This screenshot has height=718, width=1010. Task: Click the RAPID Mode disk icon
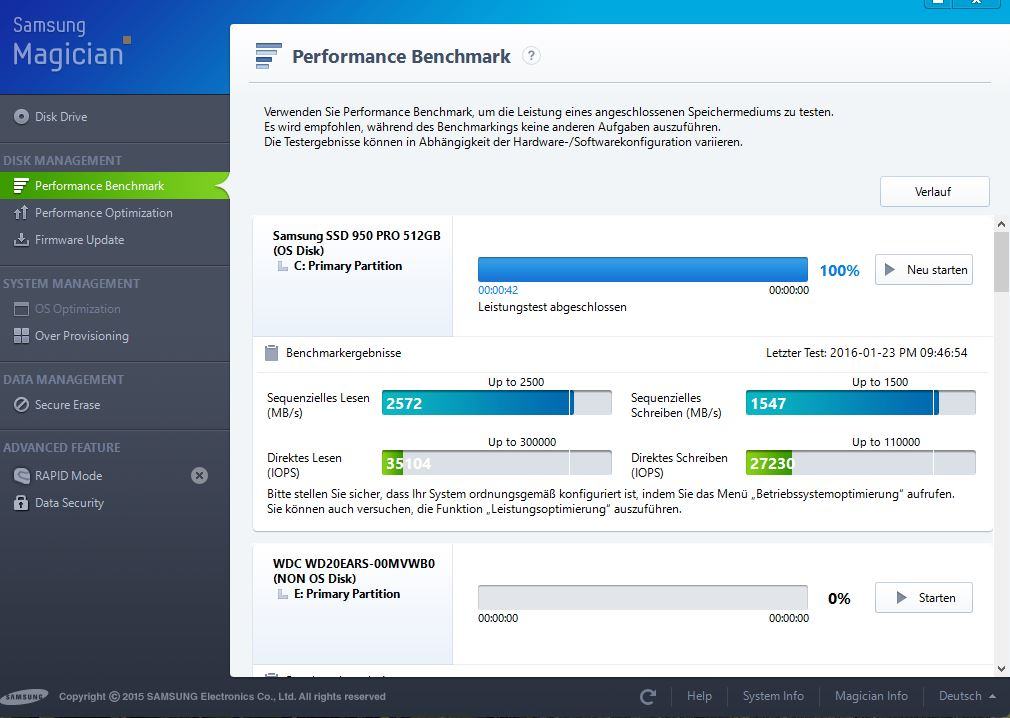pos(21,476)
